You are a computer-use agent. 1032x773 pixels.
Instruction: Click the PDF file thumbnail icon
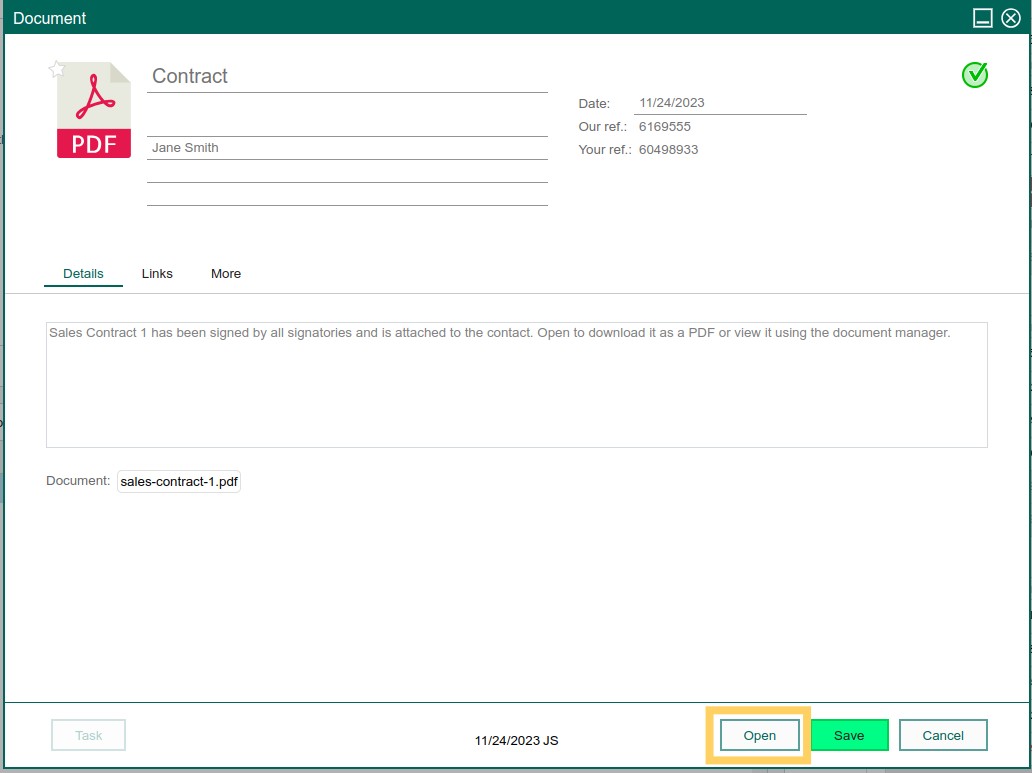coord(93,109)
